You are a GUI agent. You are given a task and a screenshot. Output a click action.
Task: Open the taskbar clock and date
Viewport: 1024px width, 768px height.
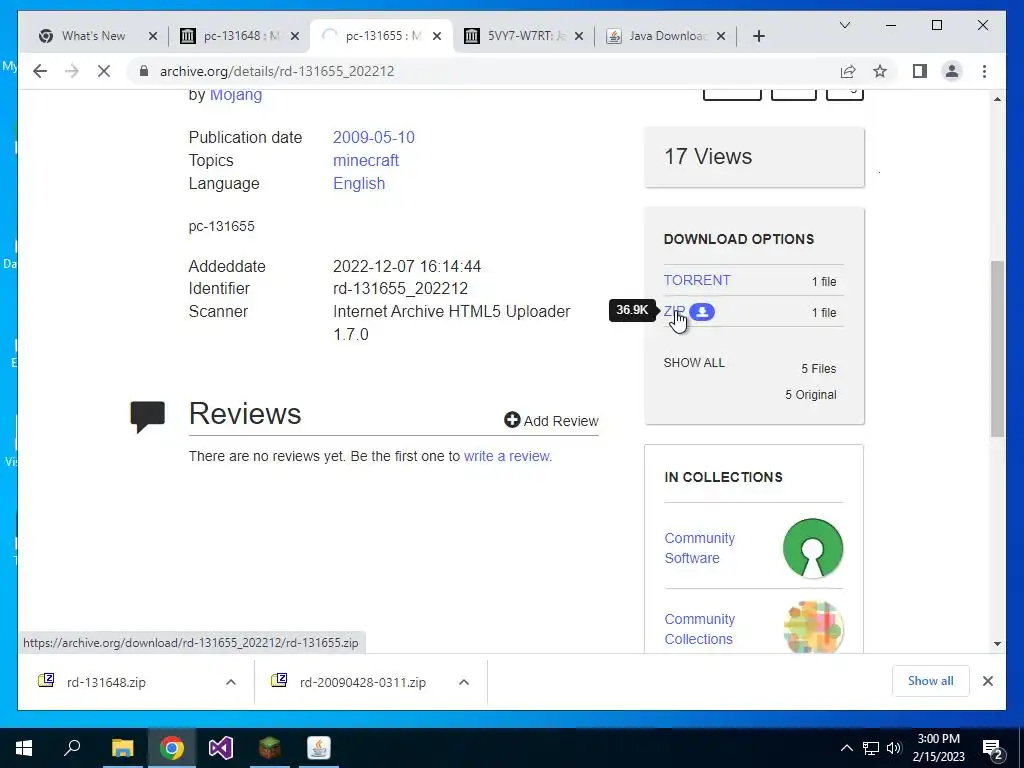coord(938,748)
